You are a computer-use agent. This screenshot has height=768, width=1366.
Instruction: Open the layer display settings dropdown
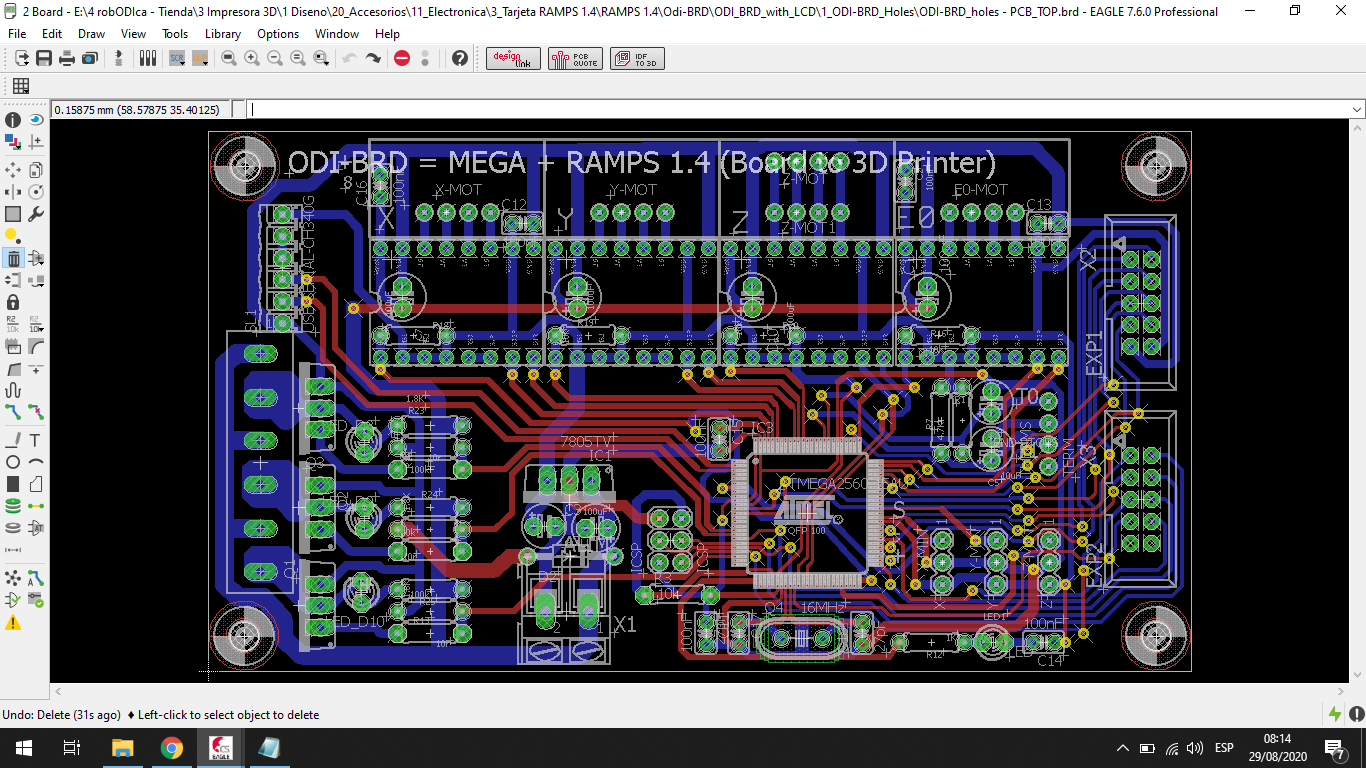click(13, 143)
